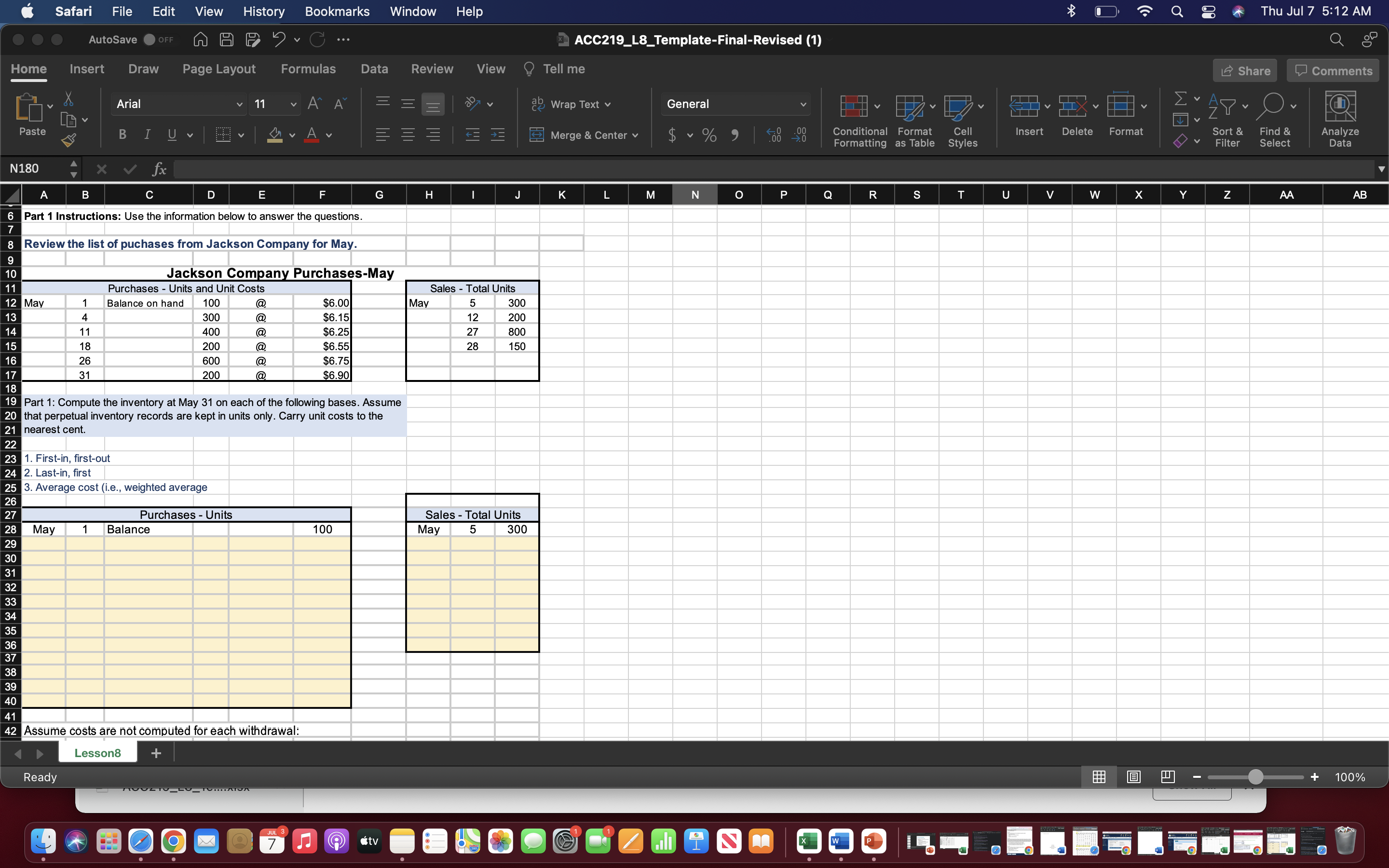The height and width of the screenshot is (868, 1389).
Task: Switch to Page Layout view in status bar
Action: [1133, 777]
